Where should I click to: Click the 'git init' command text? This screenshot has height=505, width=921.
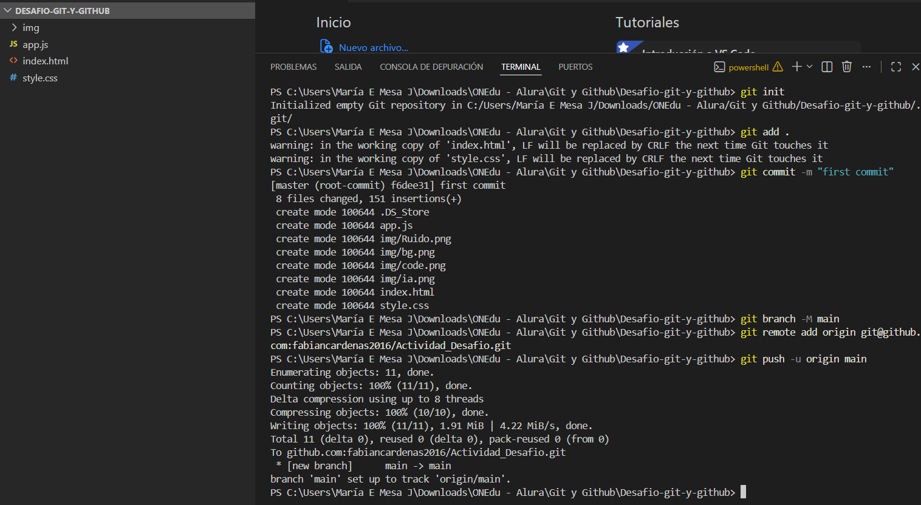762,92
